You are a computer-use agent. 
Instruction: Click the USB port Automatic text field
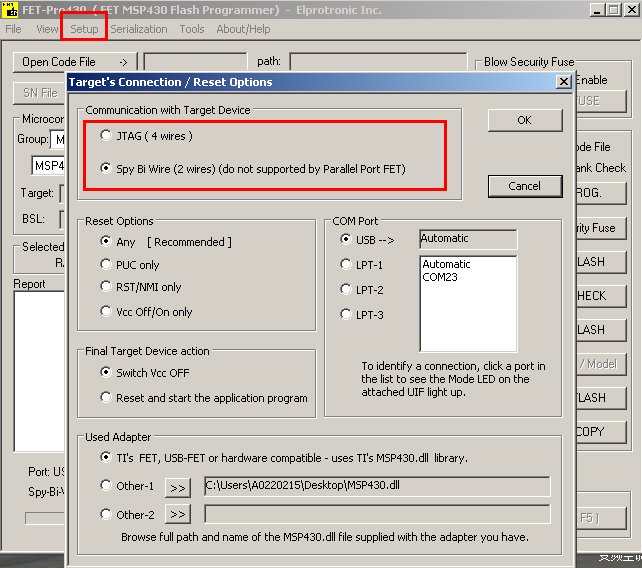point(468,239)
